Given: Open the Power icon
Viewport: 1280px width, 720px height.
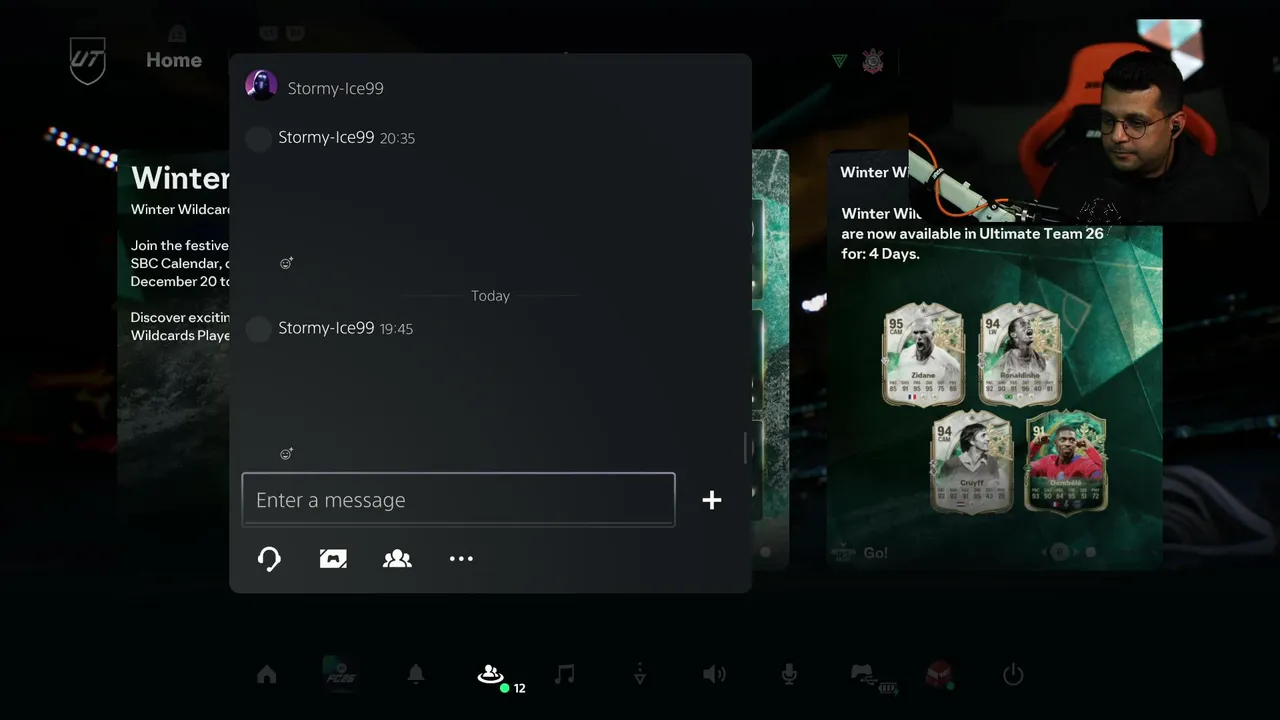Looking at the screenshot, I should pos(1013,675).
